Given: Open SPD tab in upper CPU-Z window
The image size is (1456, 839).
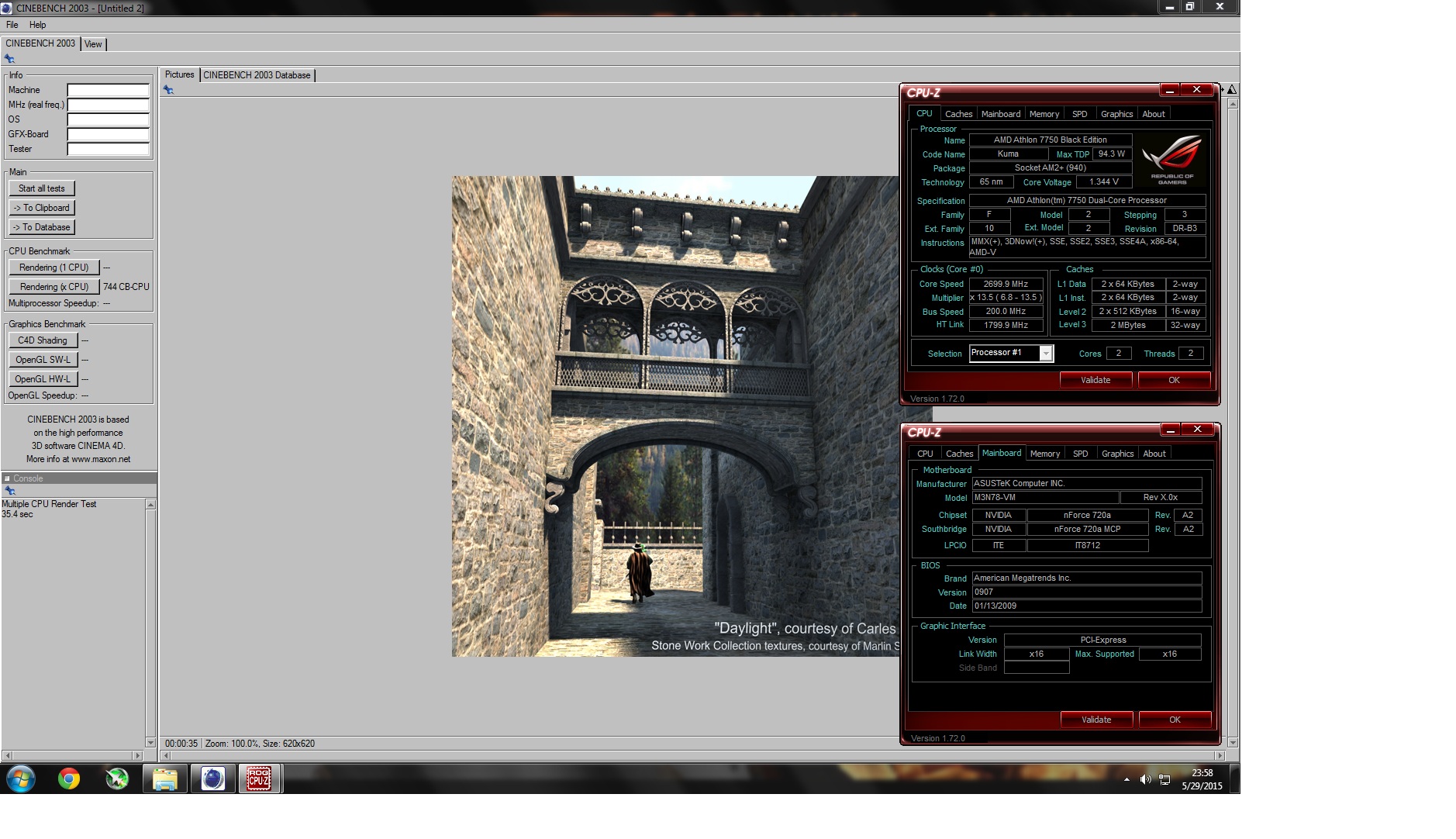Looking at the screenshot, I should [1079, 114].
